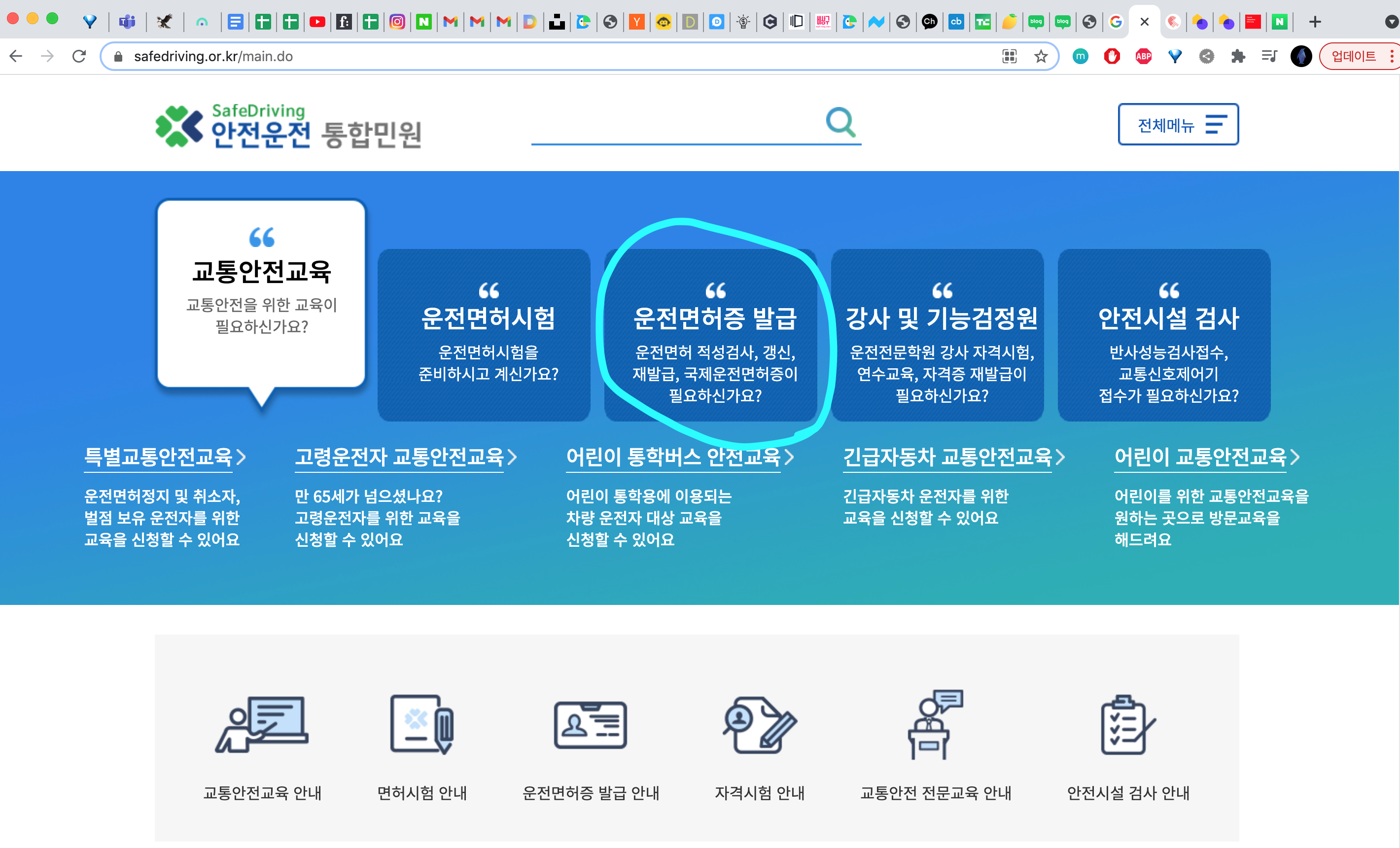Open 교통안전교육 안내 presentation icon
The height and width of the screenshot is (848, 1400).
coord(262,724)
